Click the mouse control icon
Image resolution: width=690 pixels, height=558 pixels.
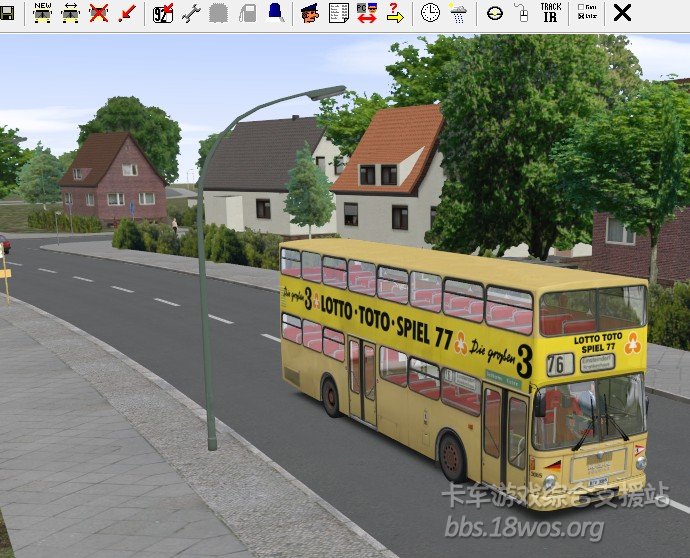coord(522,12)
